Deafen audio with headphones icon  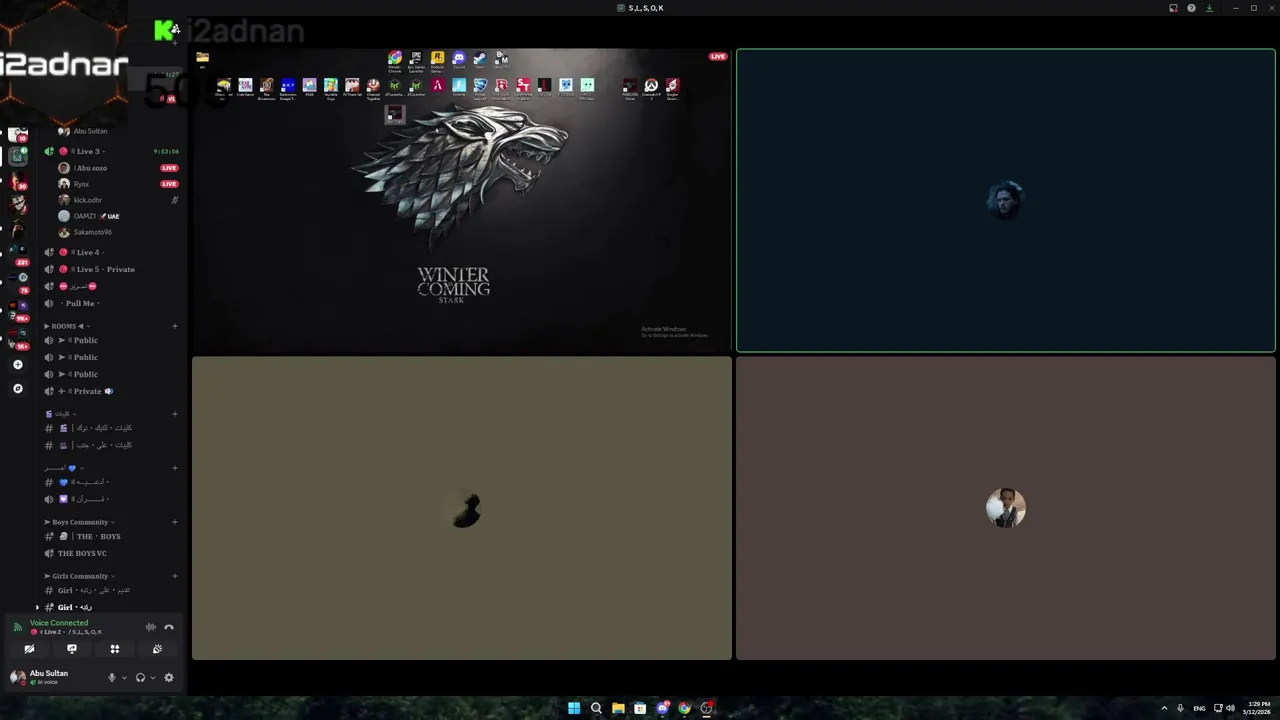click(140, 677)
